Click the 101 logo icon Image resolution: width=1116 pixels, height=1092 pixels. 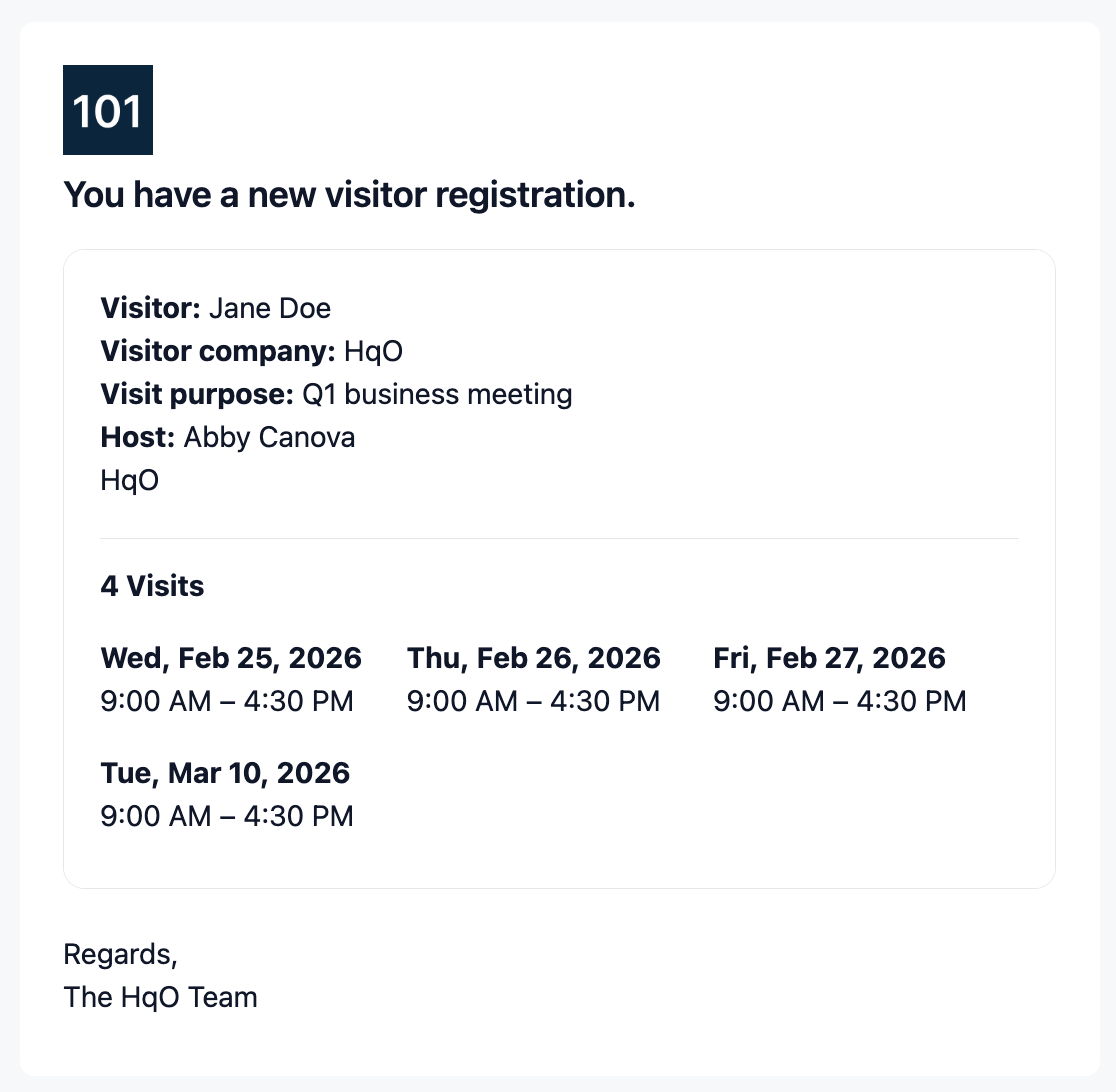tap(108, 110)
